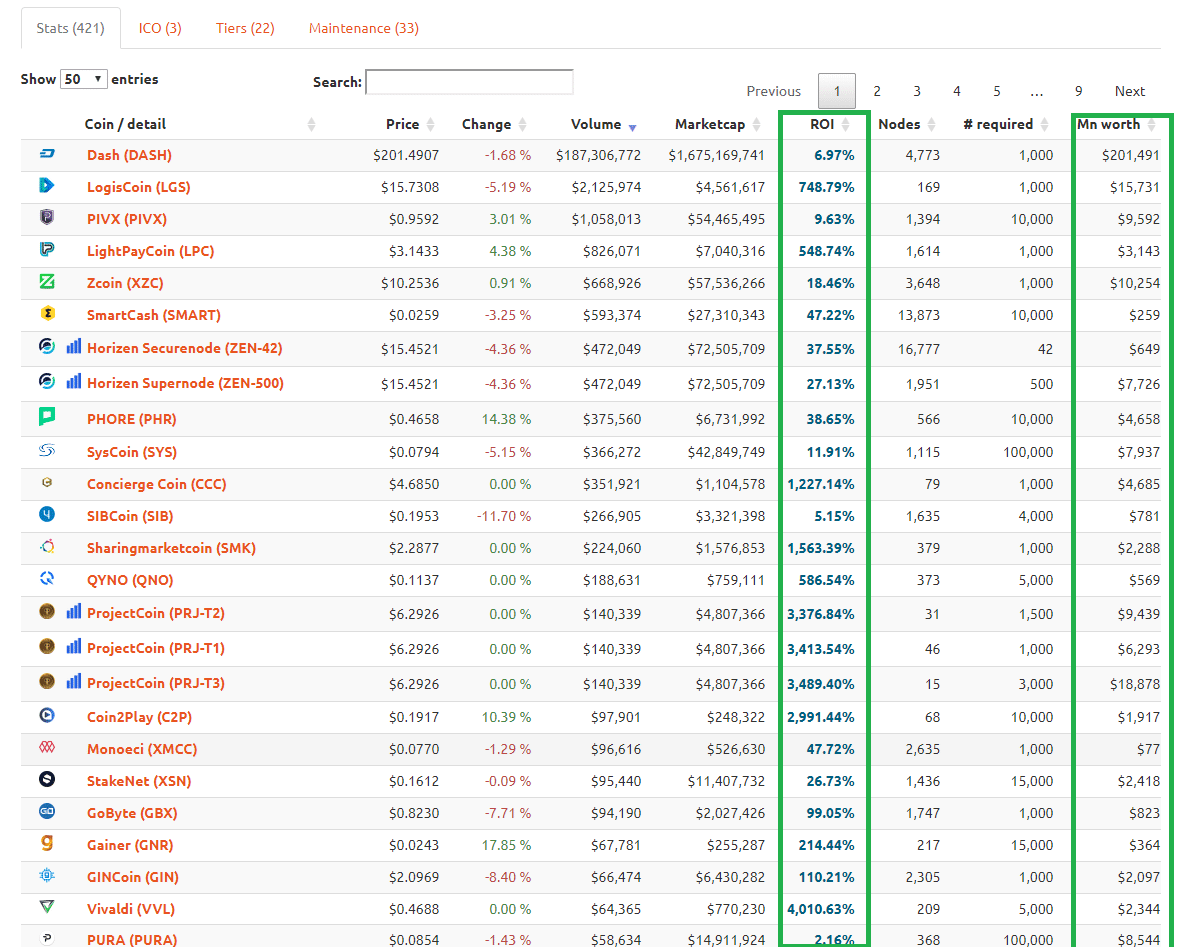This screenshot has width=1201, height=947.
Task: Open the Coin2Play (C2P) coin link
Action: pyautogui.click(x=138, y=717)
